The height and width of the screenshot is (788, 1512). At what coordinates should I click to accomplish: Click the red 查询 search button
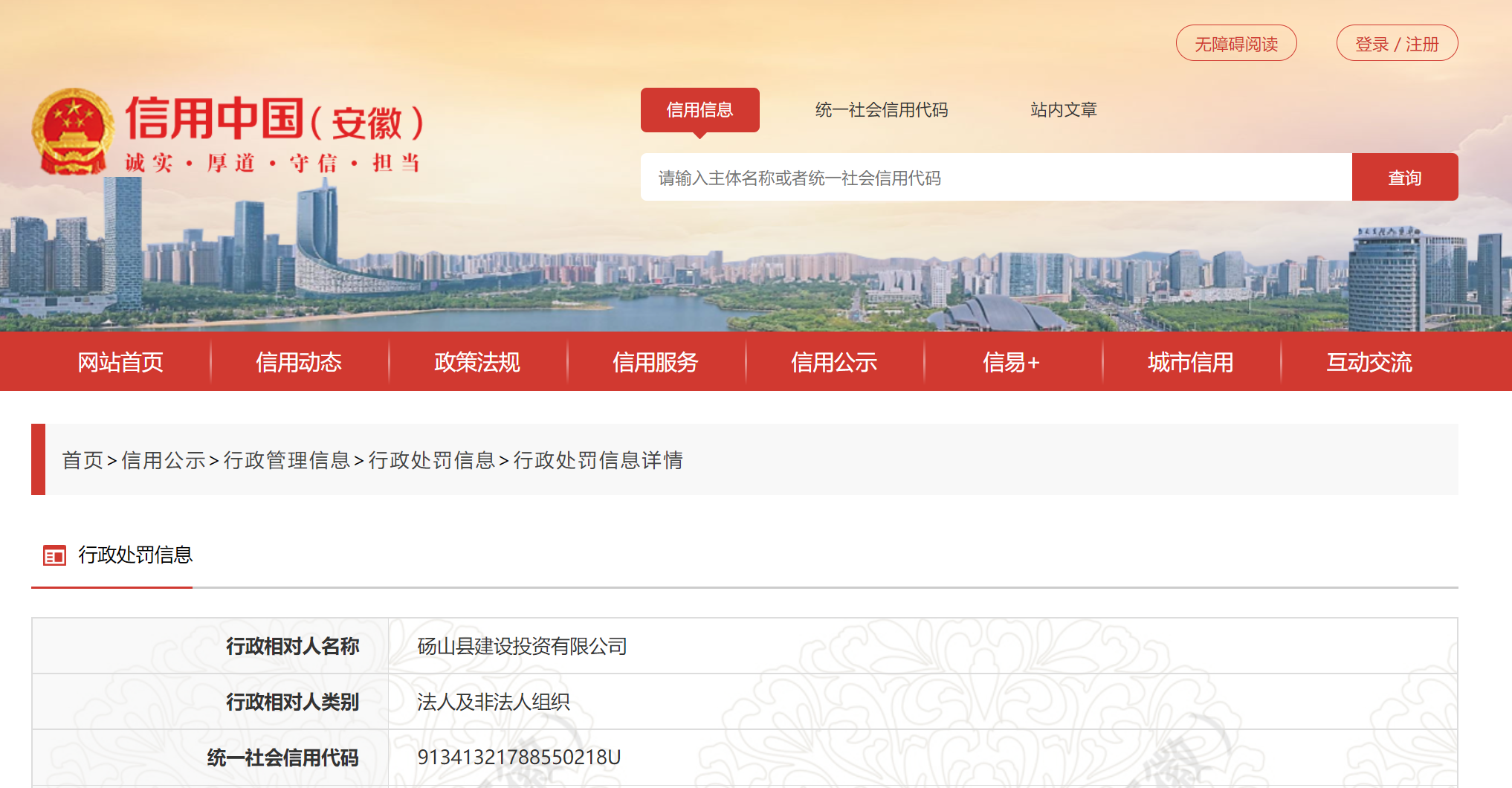coord(1405,178)
